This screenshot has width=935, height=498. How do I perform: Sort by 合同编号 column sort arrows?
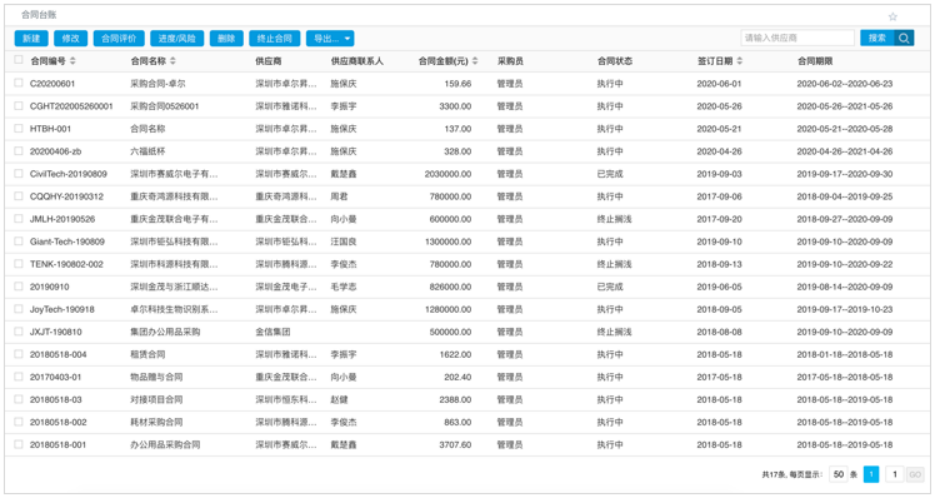tap(72, 61)
